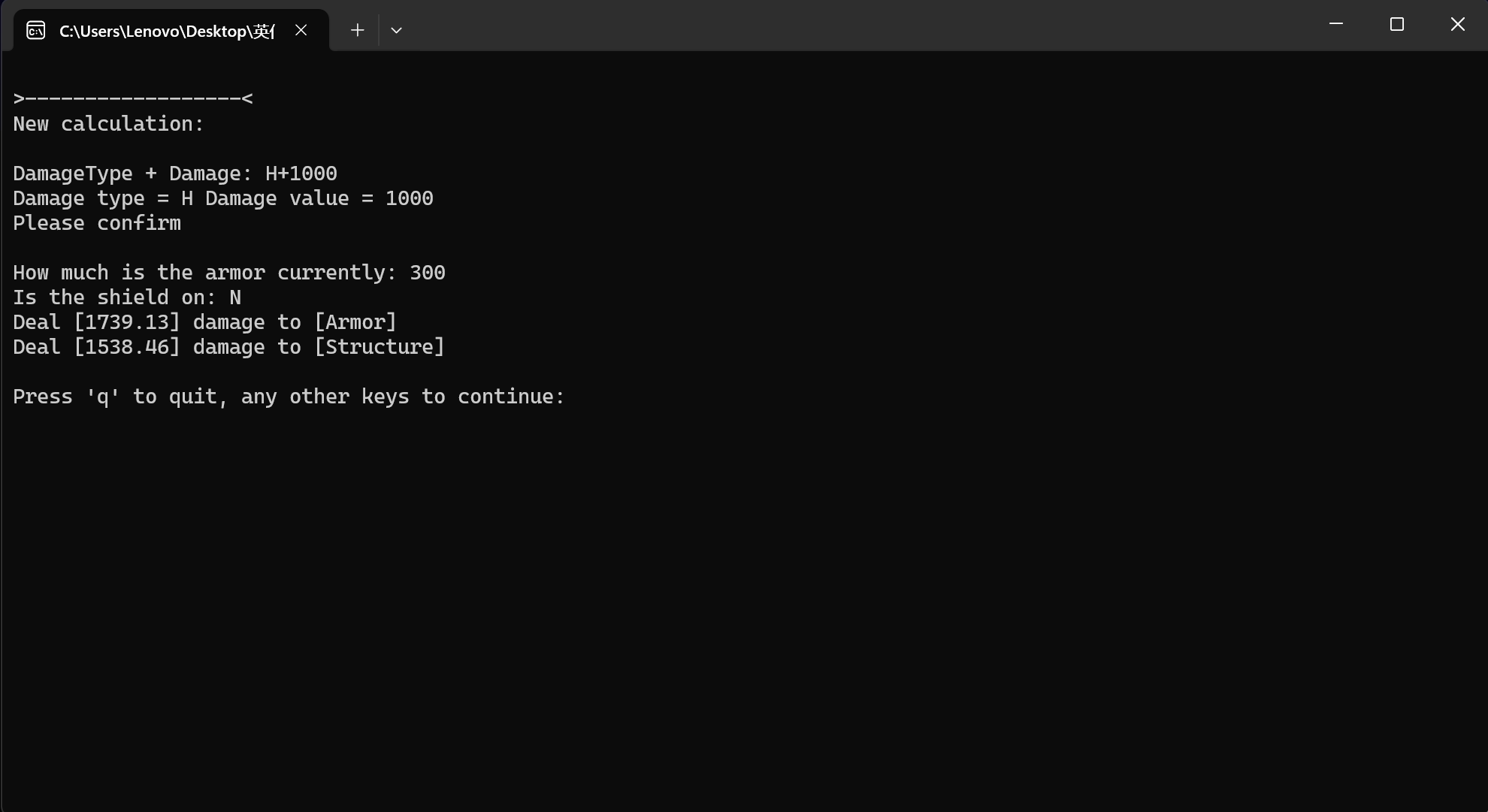Click the 'Is the shield on' line
This screenshot has height=812, width=1488.
tap(126, 297)
